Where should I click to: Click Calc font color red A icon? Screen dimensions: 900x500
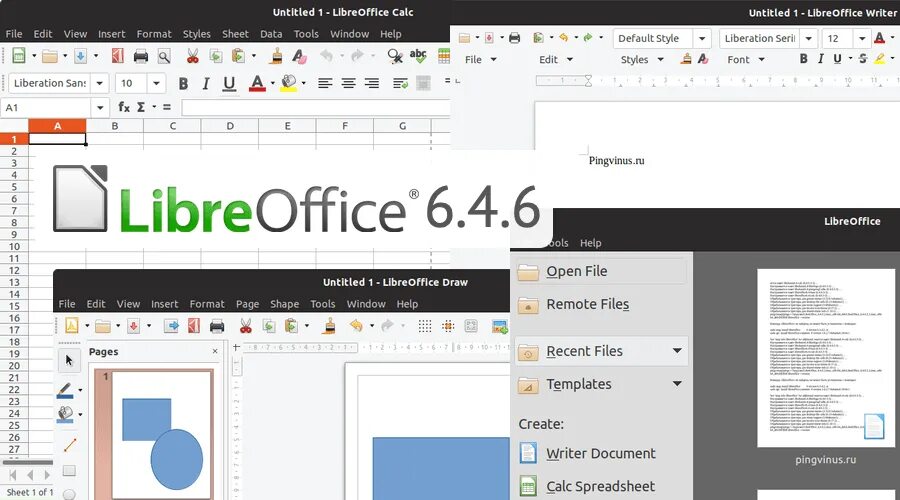(257, 83)
